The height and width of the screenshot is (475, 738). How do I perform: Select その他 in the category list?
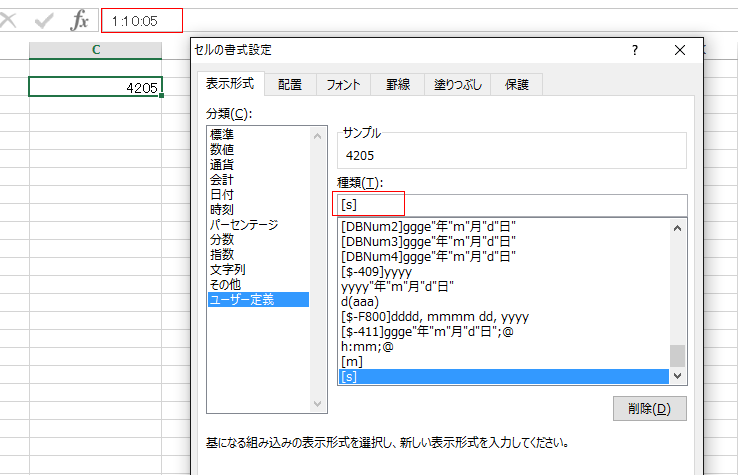[258, 285]
